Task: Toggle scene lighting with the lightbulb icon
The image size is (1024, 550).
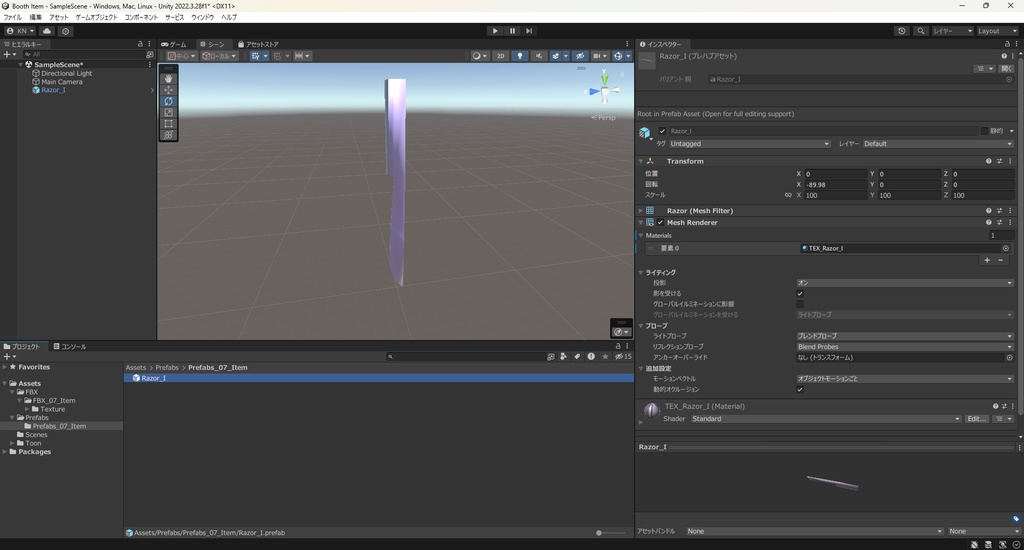Action: click(x=520, y=56)
